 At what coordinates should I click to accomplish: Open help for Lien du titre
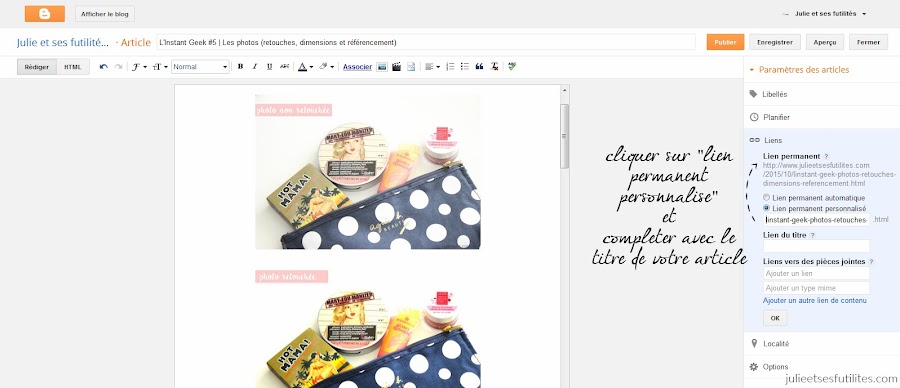812,235
